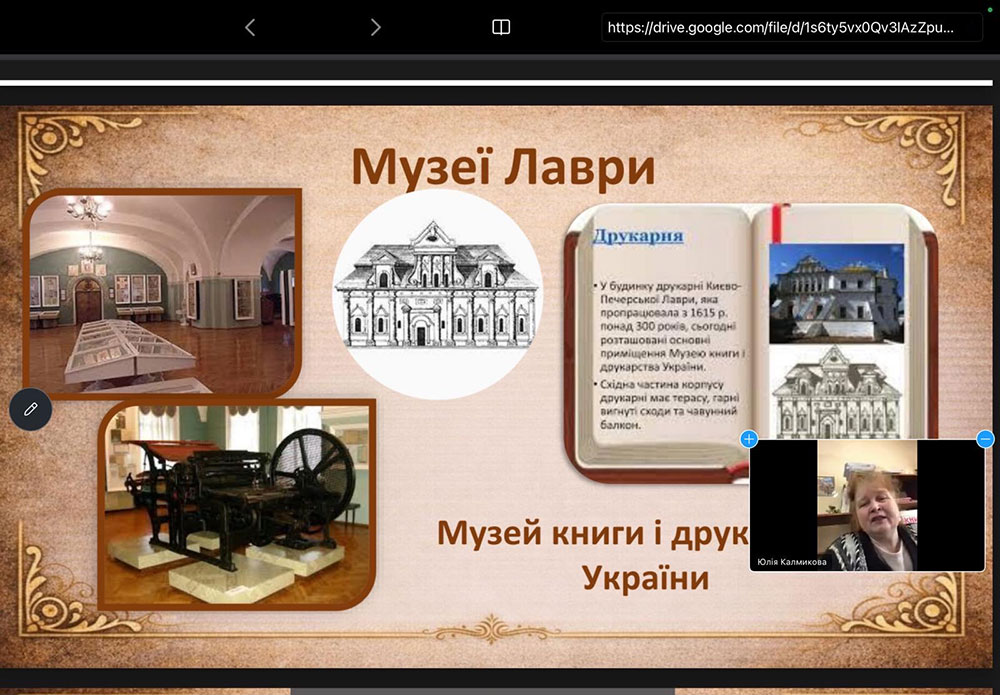The image size is (1000, 695).
Task: Select the pencil annotation tool
Action: [x=30, y=409]
